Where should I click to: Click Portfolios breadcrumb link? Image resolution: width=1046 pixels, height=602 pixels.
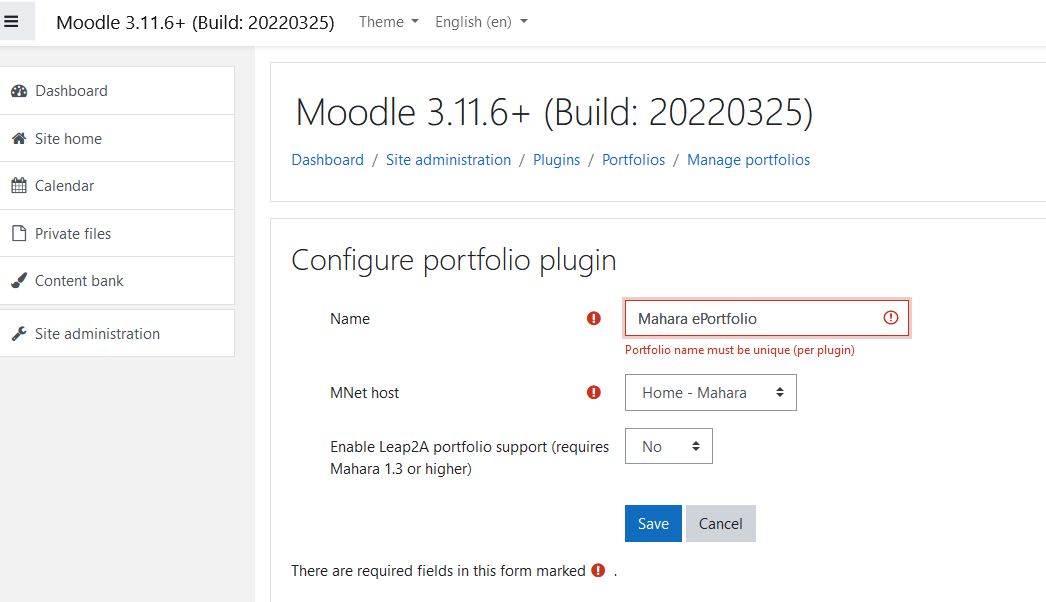tap(633, 160)
